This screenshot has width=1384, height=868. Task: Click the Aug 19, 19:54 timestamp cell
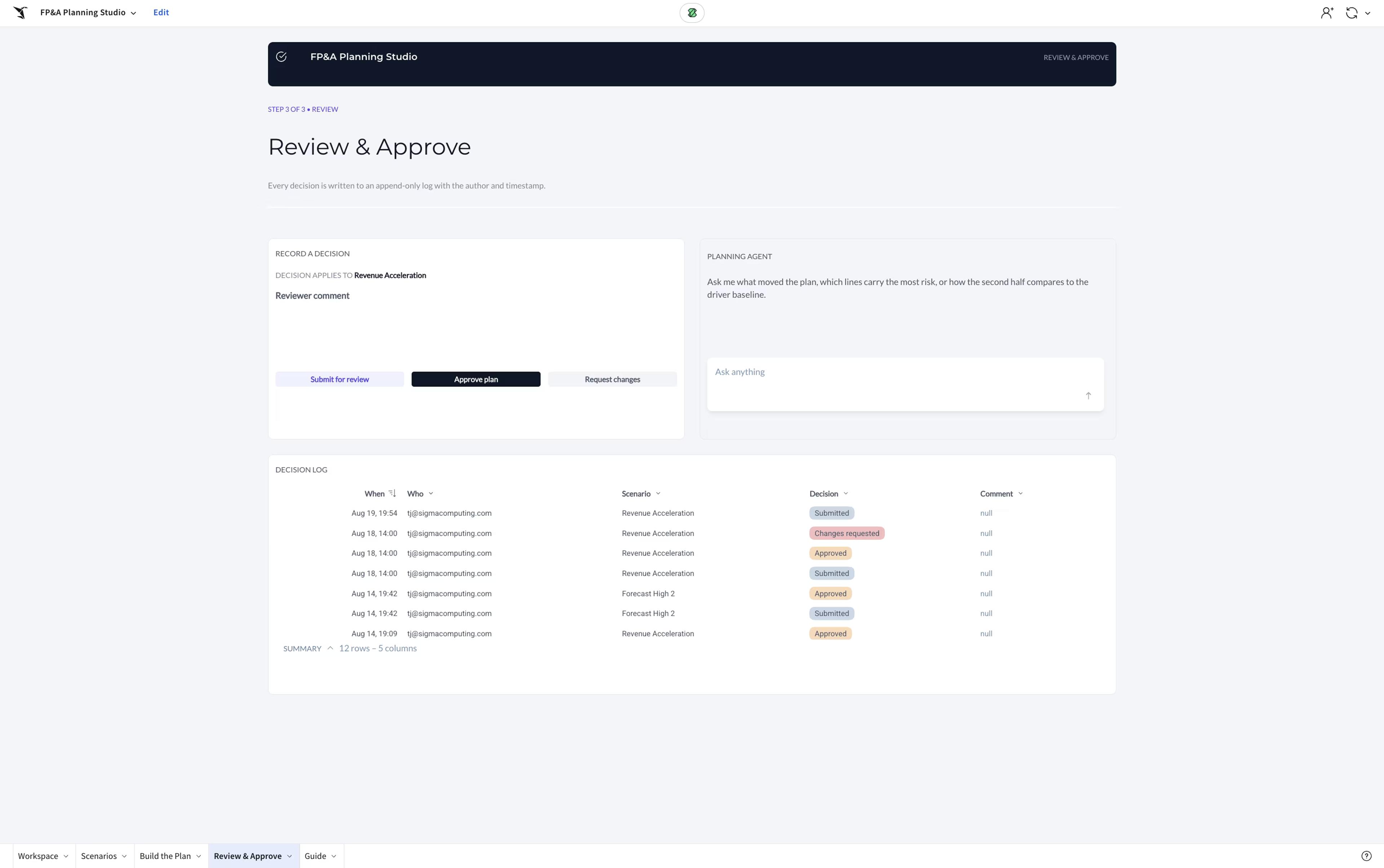pyautogui.click(x=374, y=513)
